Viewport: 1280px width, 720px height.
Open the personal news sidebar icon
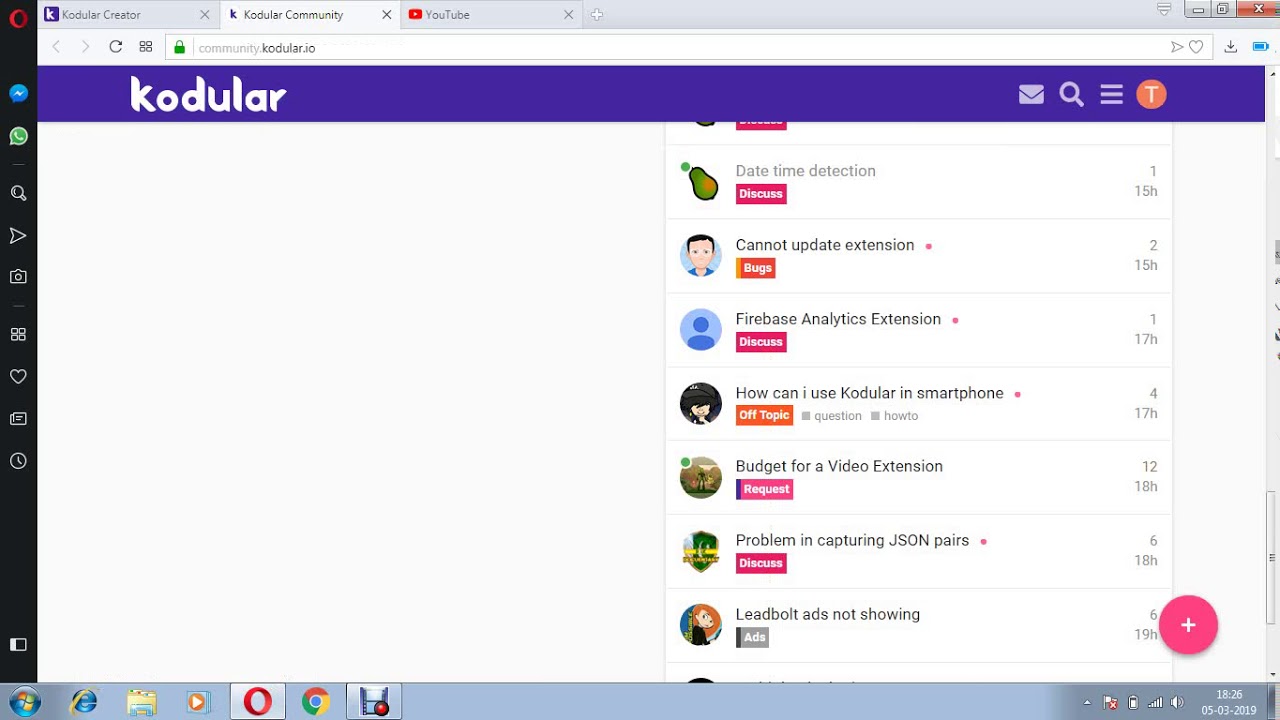point(18,419)
